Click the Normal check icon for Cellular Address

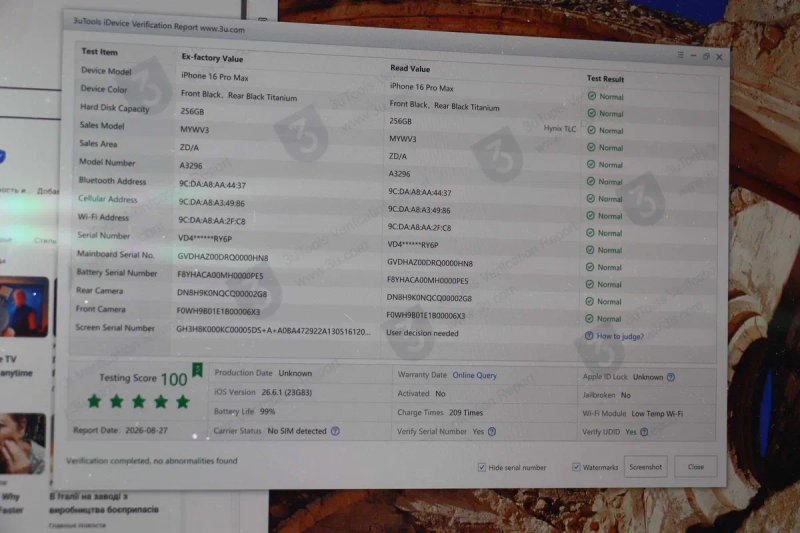[x=590, y=215]
